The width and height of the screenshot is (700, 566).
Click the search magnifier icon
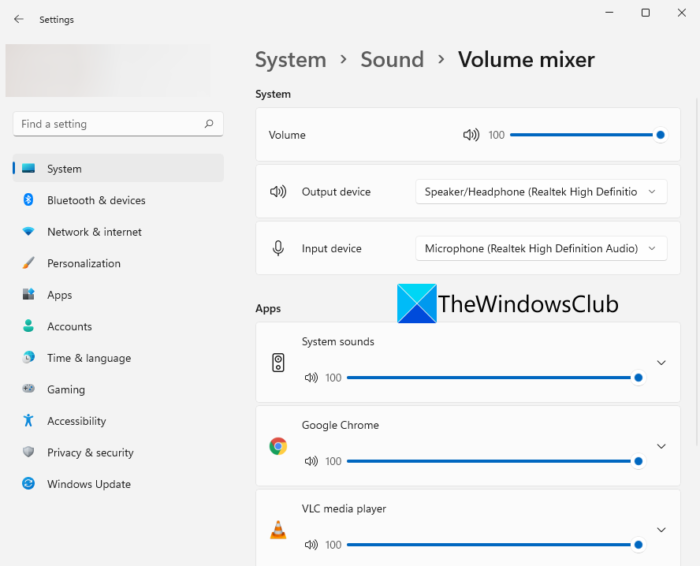click(x=209, y=124)
